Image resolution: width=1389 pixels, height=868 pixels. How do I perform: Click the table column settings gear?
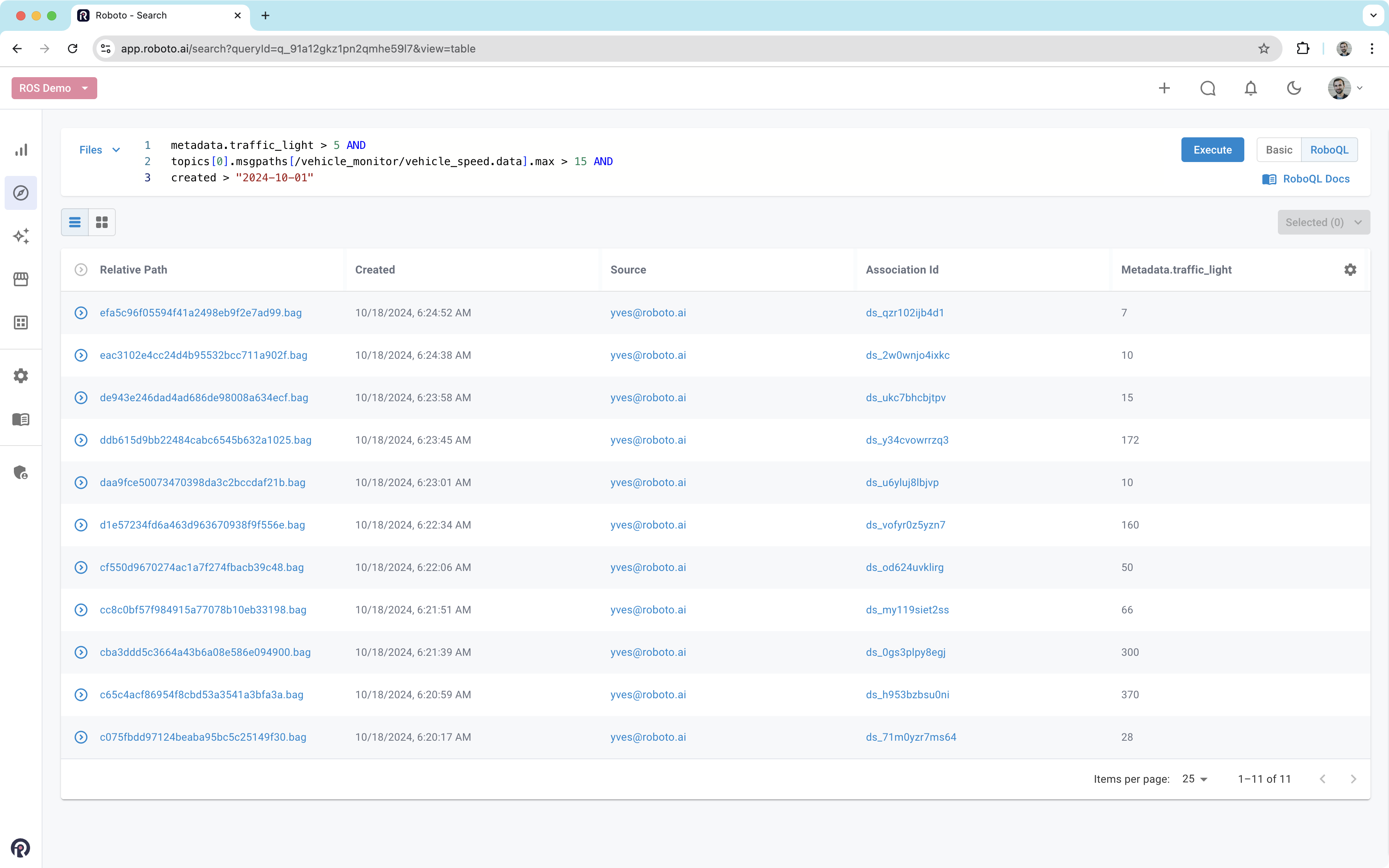click(1350, 270)
